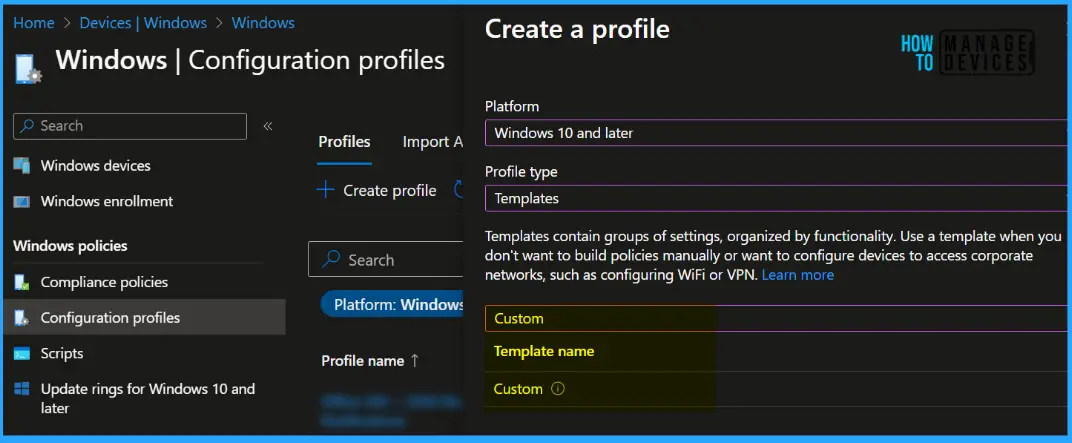Focus the profiles list Search box

click(386, 260)
